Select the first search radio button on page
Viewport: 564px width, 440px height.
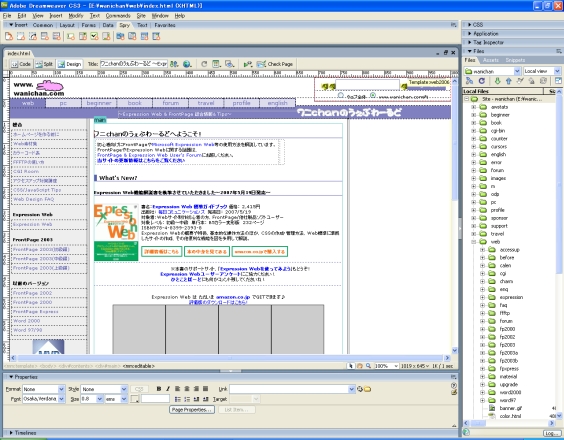coord(341,95)
